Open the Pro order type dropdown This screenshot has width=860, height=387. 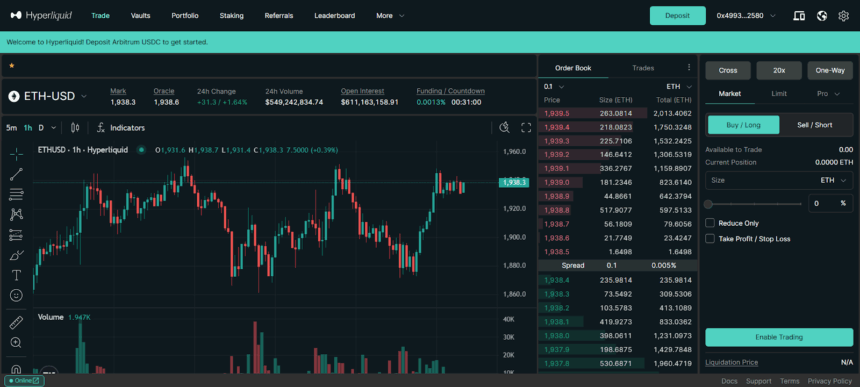click(828, 94)
